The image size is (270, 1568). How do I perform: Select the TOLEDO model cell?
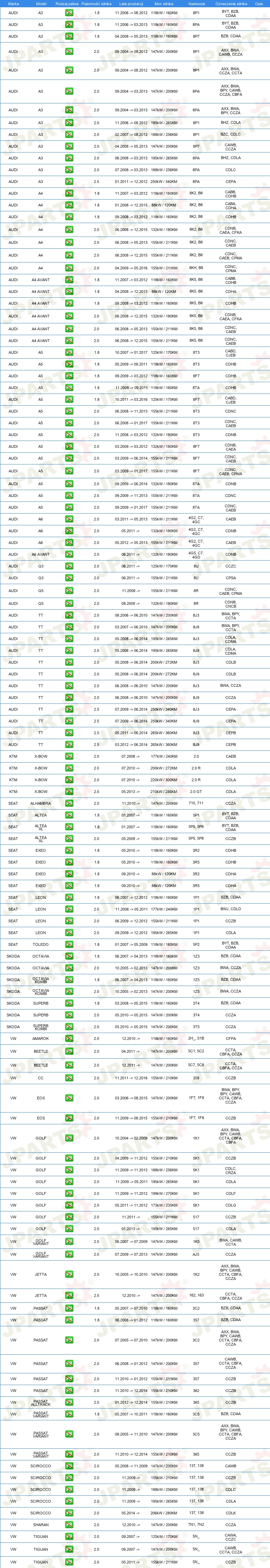click(41, 945)
